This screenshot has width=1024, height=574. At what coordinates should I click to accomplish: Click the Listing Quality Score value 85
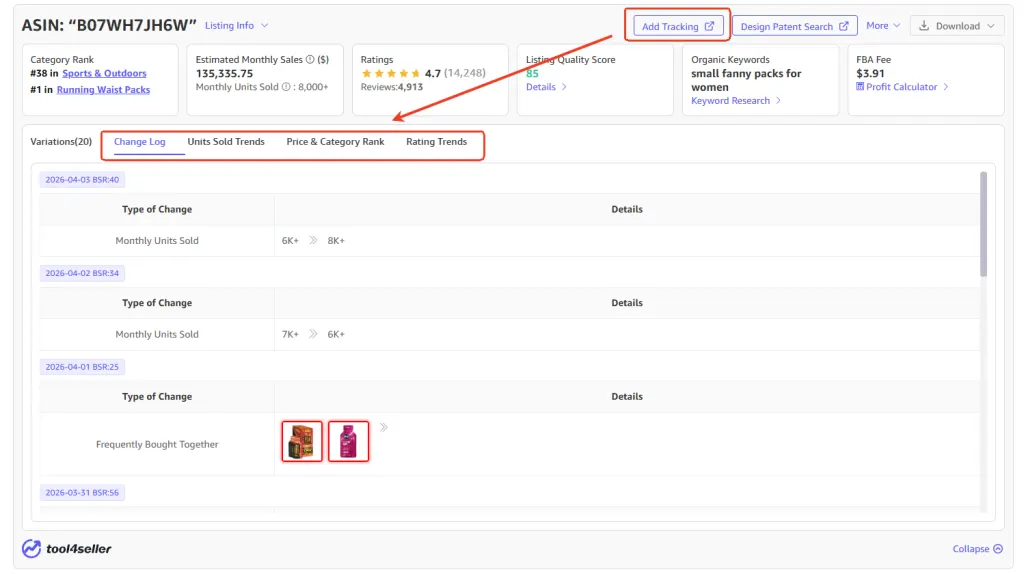pos(532,73)
